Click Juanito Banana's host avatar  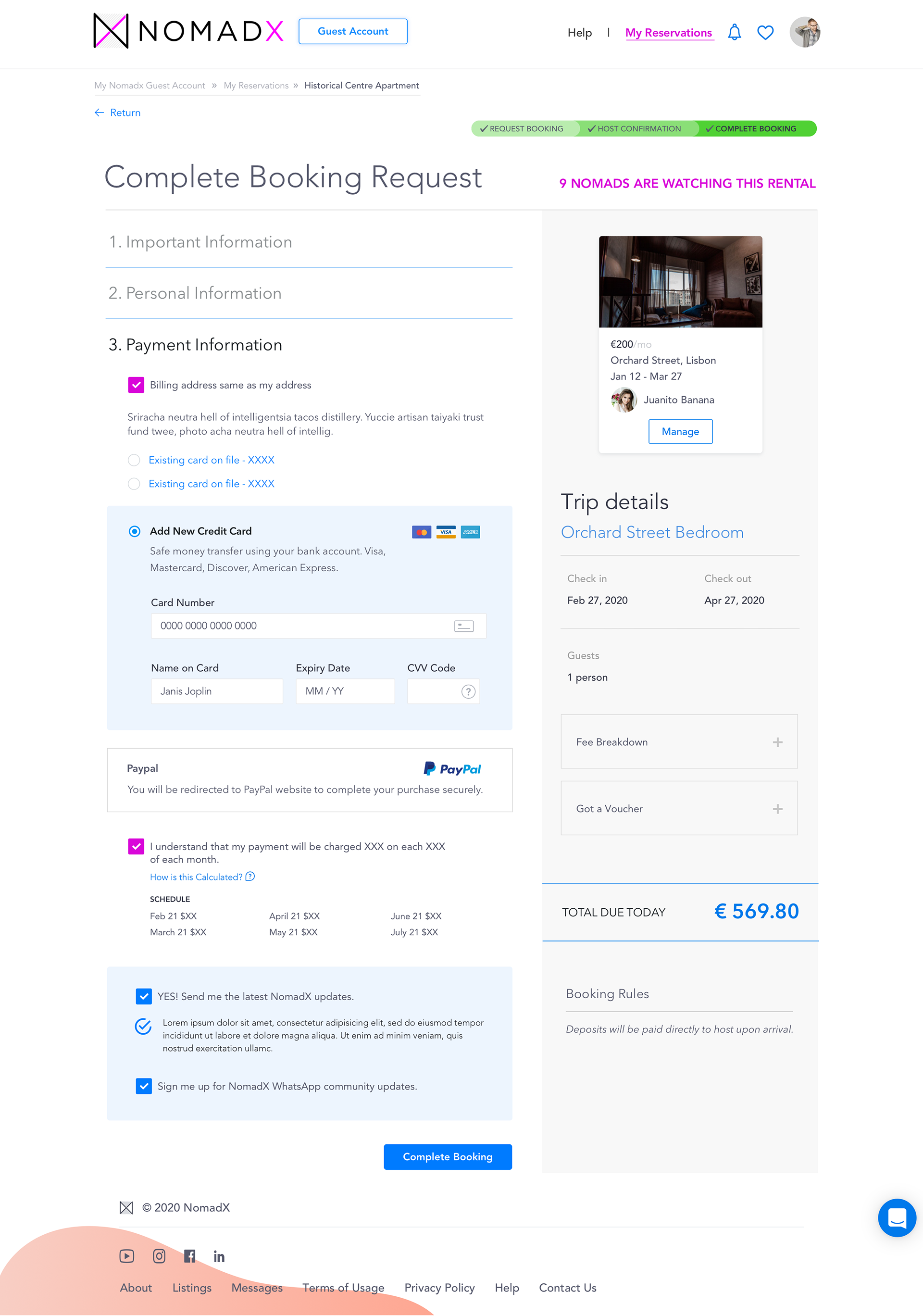tap(624, 400)
